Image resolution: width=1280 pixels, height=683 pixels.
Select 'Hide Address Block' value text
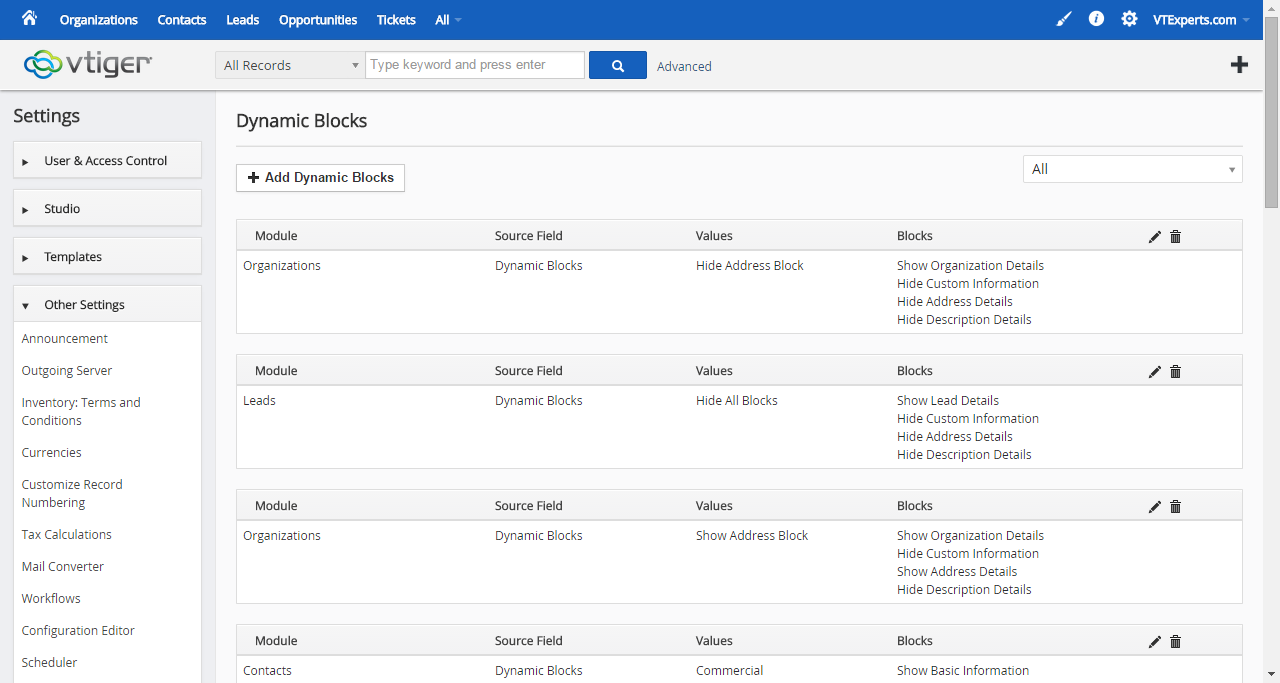point(750,265)
